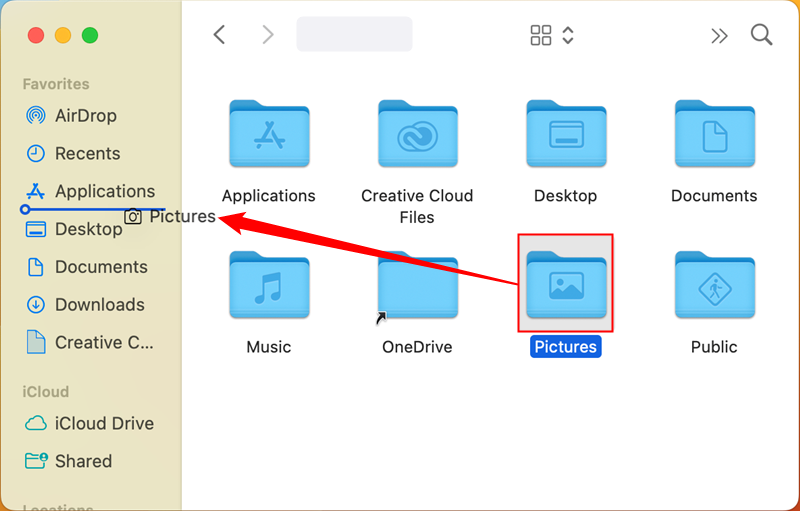Open iCloud Drive in the sidebar
Image resolution: width=800 pixels, height=511 pixels.
(x=89, y=423)
